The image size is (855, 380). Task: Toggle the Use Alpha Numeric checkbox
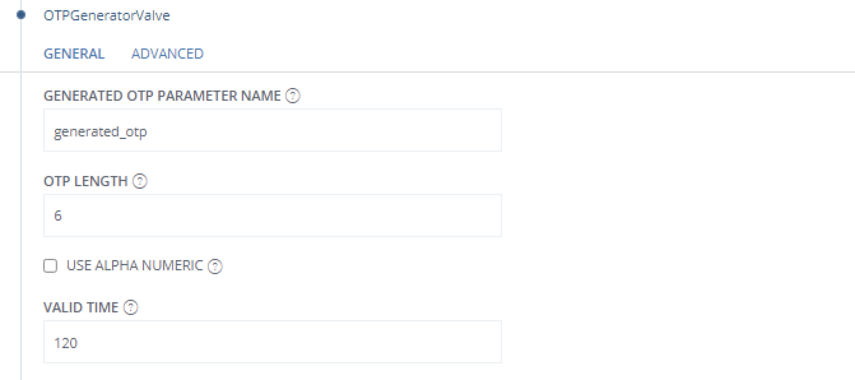tap(50, 266)
